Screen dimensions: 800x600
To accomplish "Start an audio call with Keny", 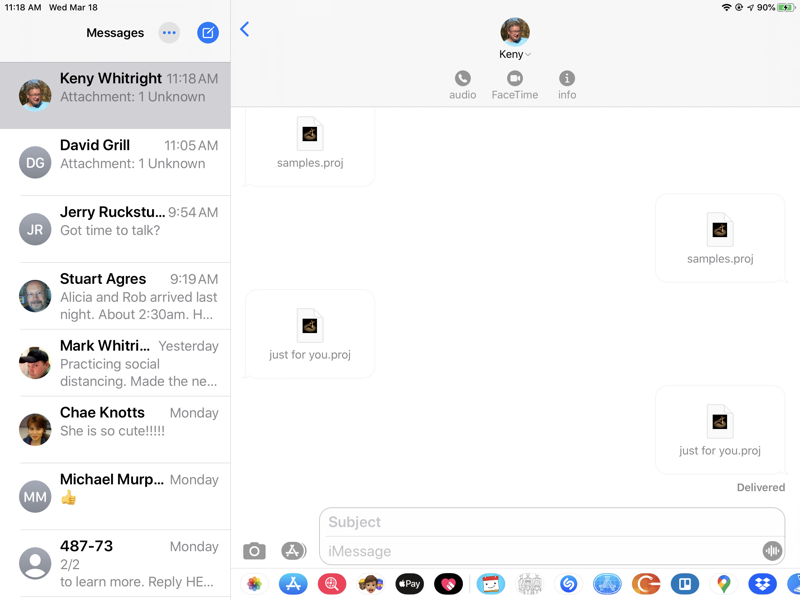I will [x=462, y=85].
